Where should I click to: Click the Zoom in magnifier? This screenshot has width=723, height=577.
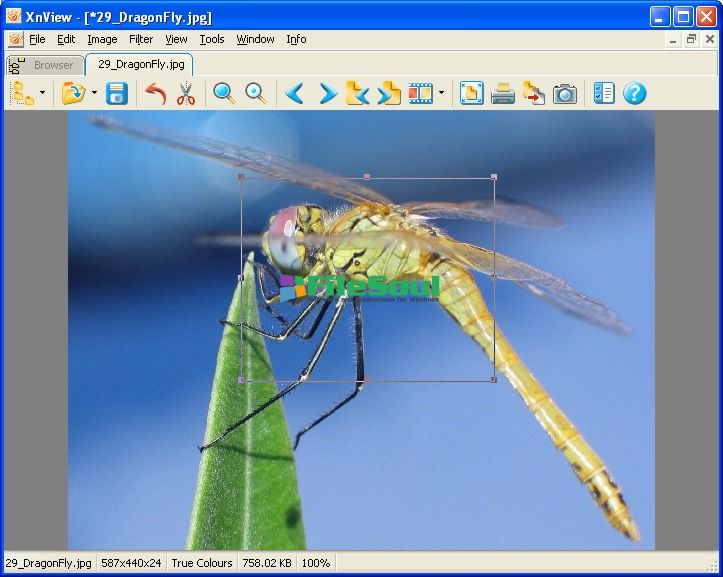pos(225,94)
